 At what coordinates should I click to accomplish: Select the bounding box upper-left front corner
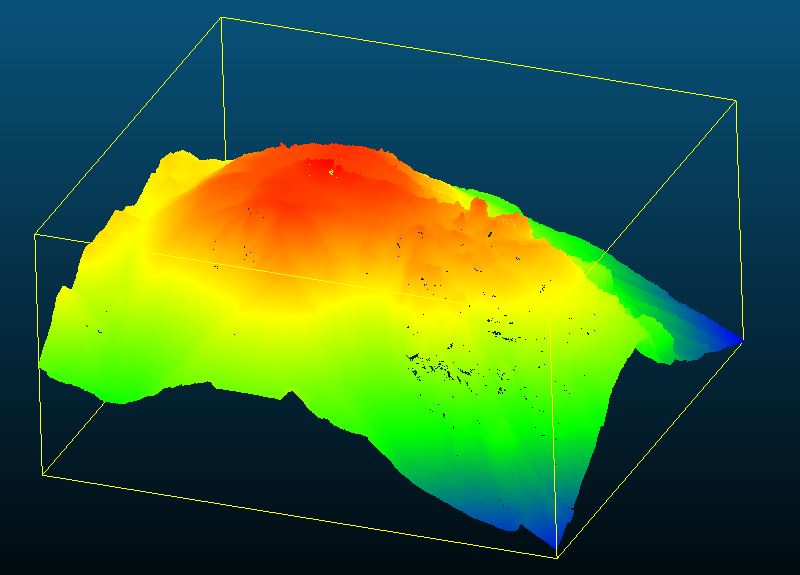click(x=36, y=234)
